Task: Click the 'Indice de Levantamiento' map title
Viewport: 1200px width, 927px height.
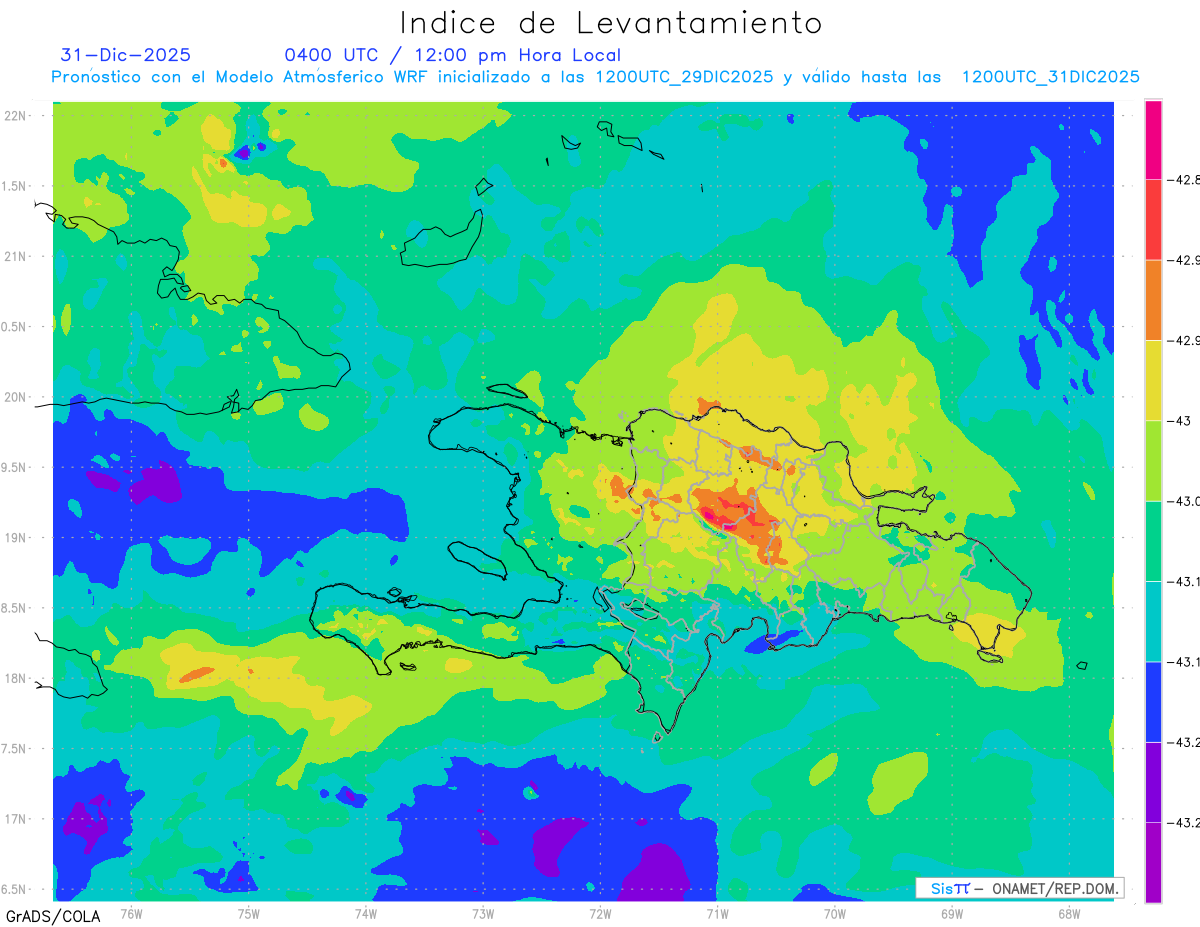Action: point(611,22)
